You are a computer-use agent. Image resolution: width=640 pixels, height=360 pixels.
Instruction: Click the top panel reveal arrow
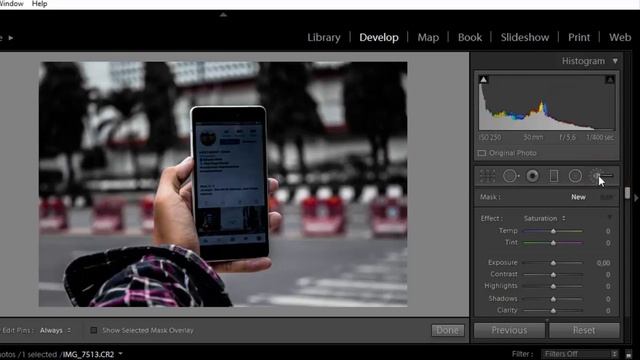click(223, 15)
